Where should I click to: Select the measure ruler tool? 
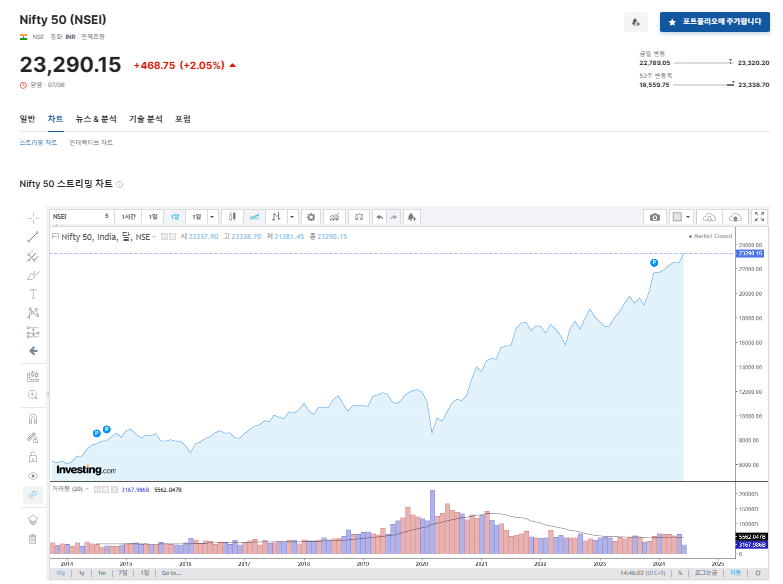(33, 376)
